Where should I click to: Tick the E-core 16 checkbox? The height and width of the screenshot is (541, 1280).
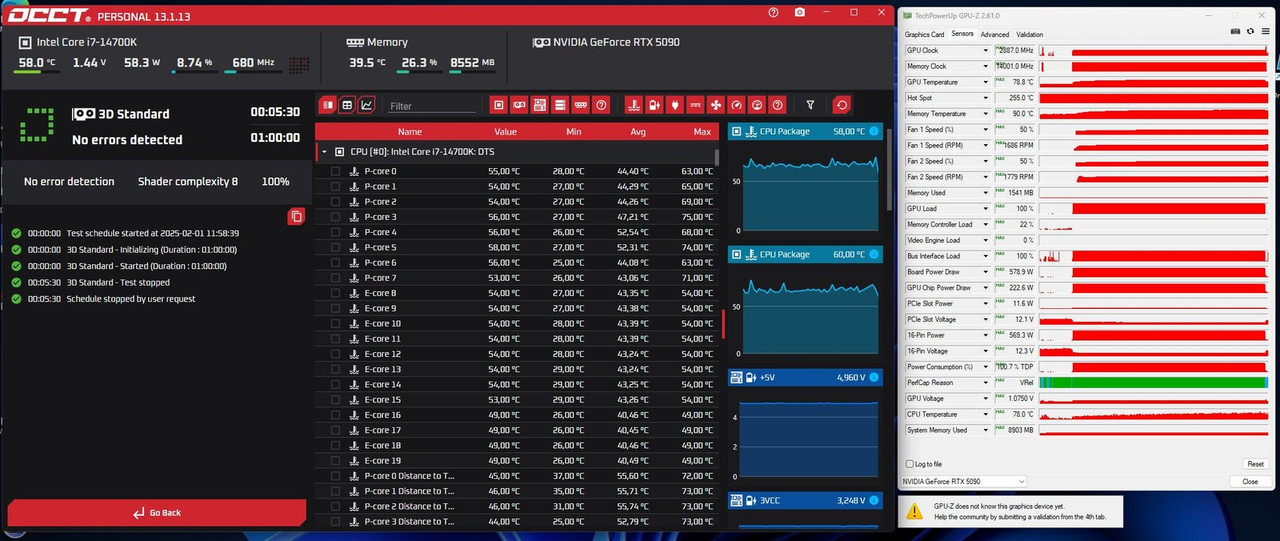click(x=336, y=415)
